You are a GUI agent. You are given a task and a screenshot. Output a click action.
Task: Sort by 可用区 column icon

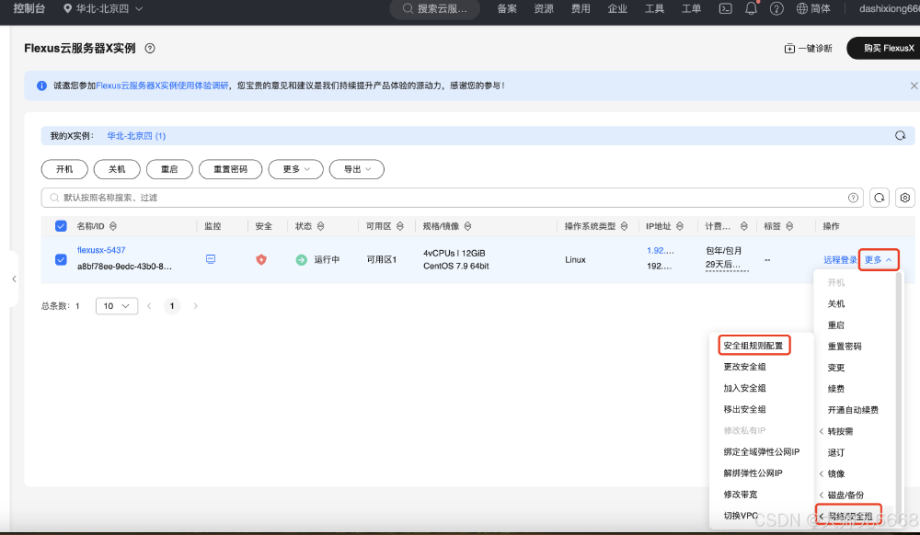[400, 226]
